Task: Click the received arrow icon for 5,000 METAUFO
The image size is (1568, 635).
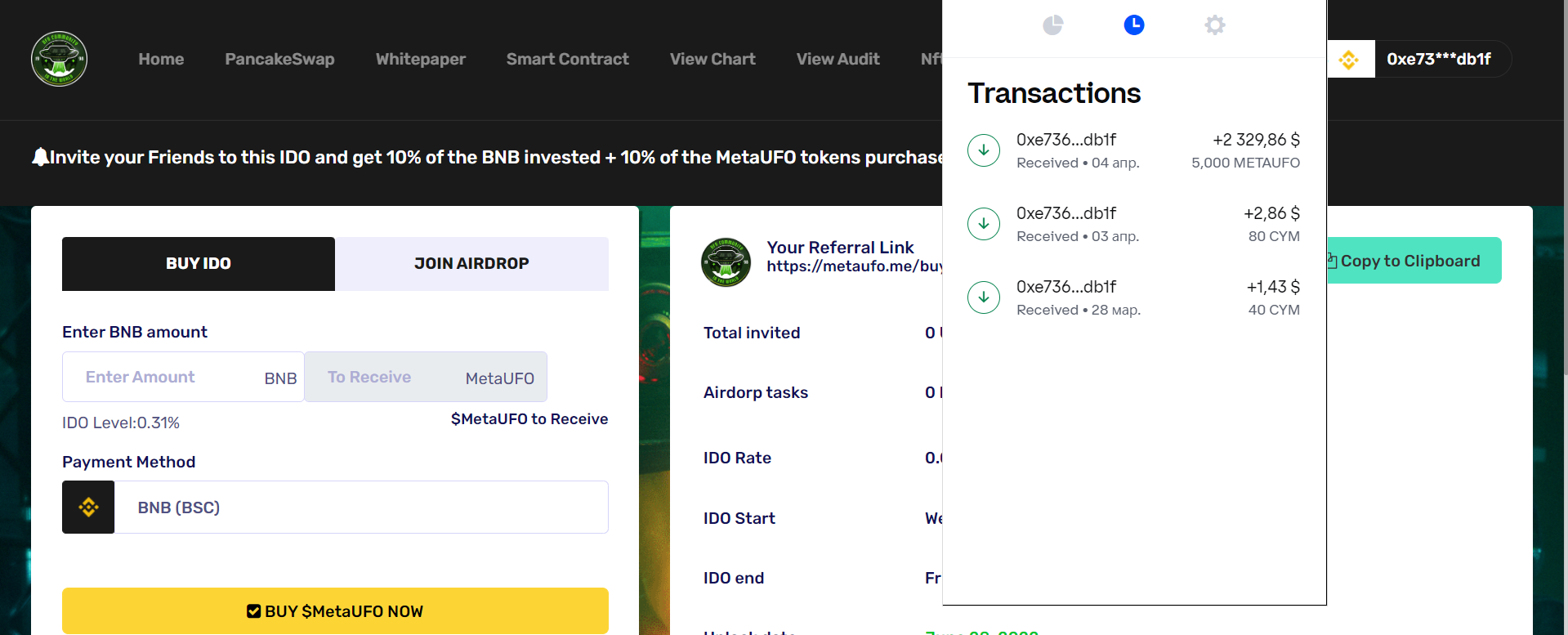Action: pos(984,150)
